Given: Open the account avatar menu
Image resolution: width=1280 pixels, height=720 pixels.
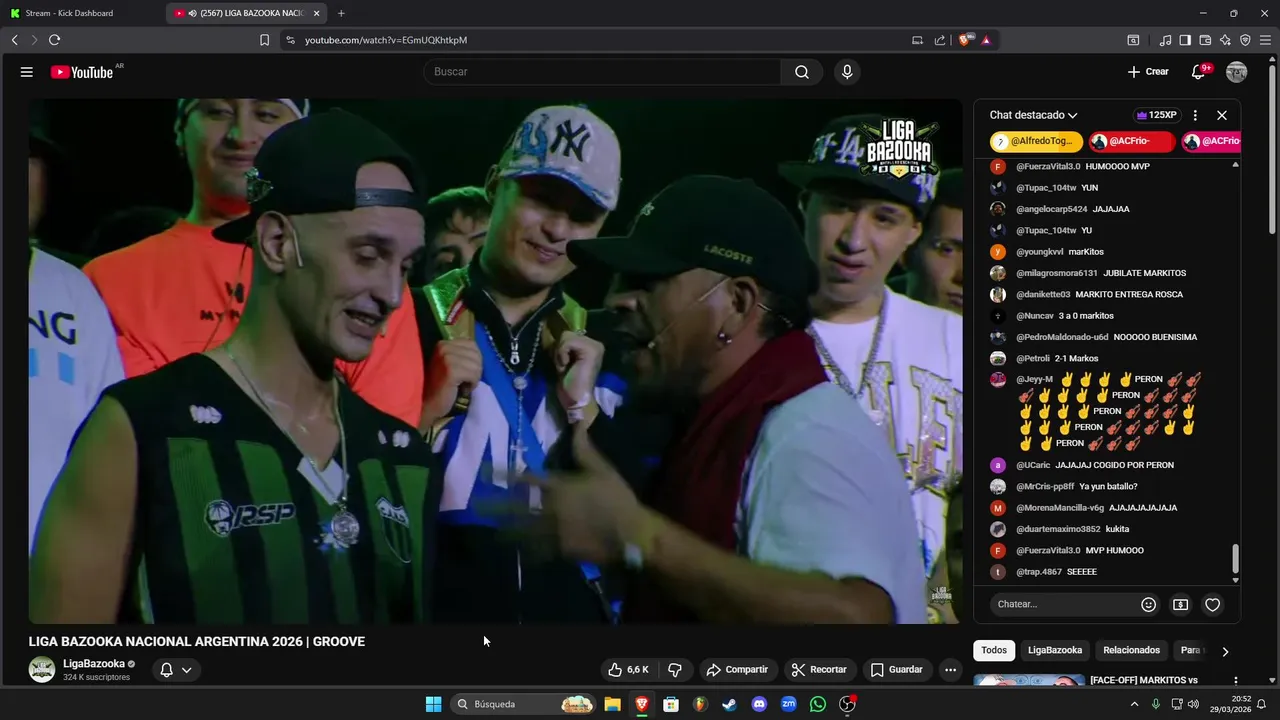Looking at the screenshot, I should click(x=1237, y=72).
